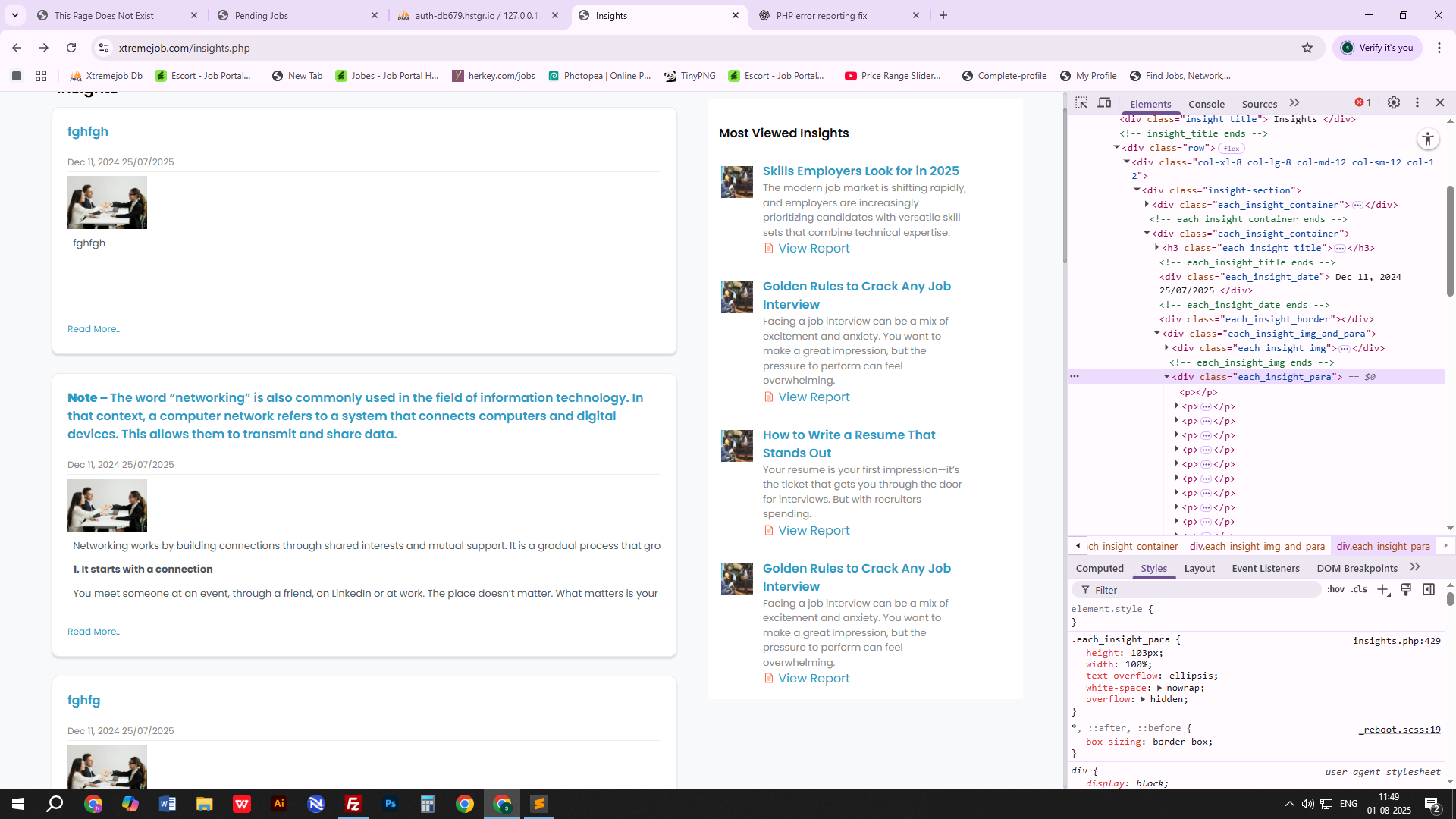Expand the h3 each_insight_title node

click(x=1157, y=248)
